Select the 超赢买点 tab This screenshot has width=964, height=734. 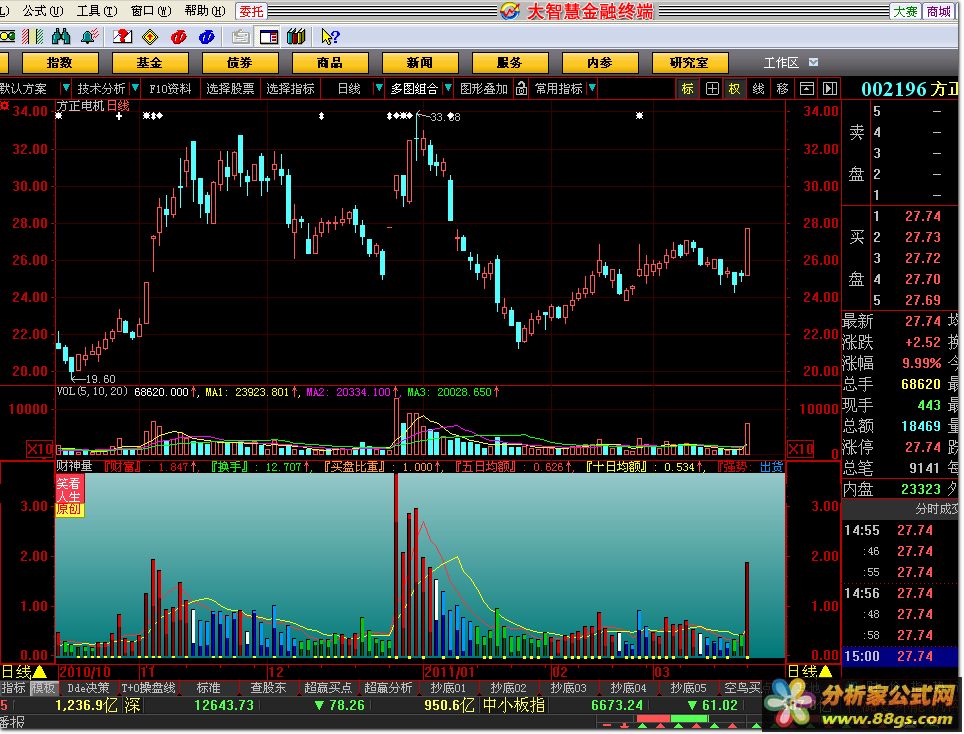tap(328, 688)
